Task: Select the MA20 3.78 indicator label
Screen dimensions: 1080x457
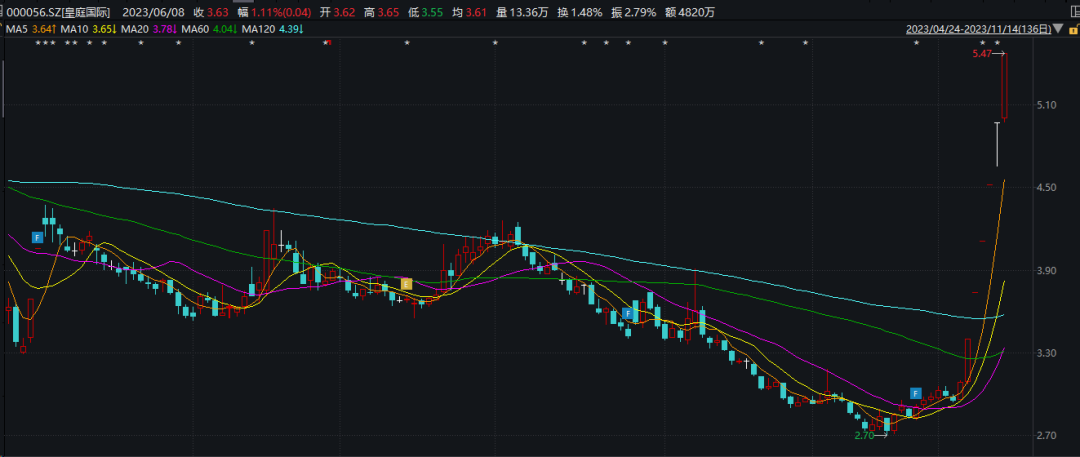Action: [x=148, y=29]
